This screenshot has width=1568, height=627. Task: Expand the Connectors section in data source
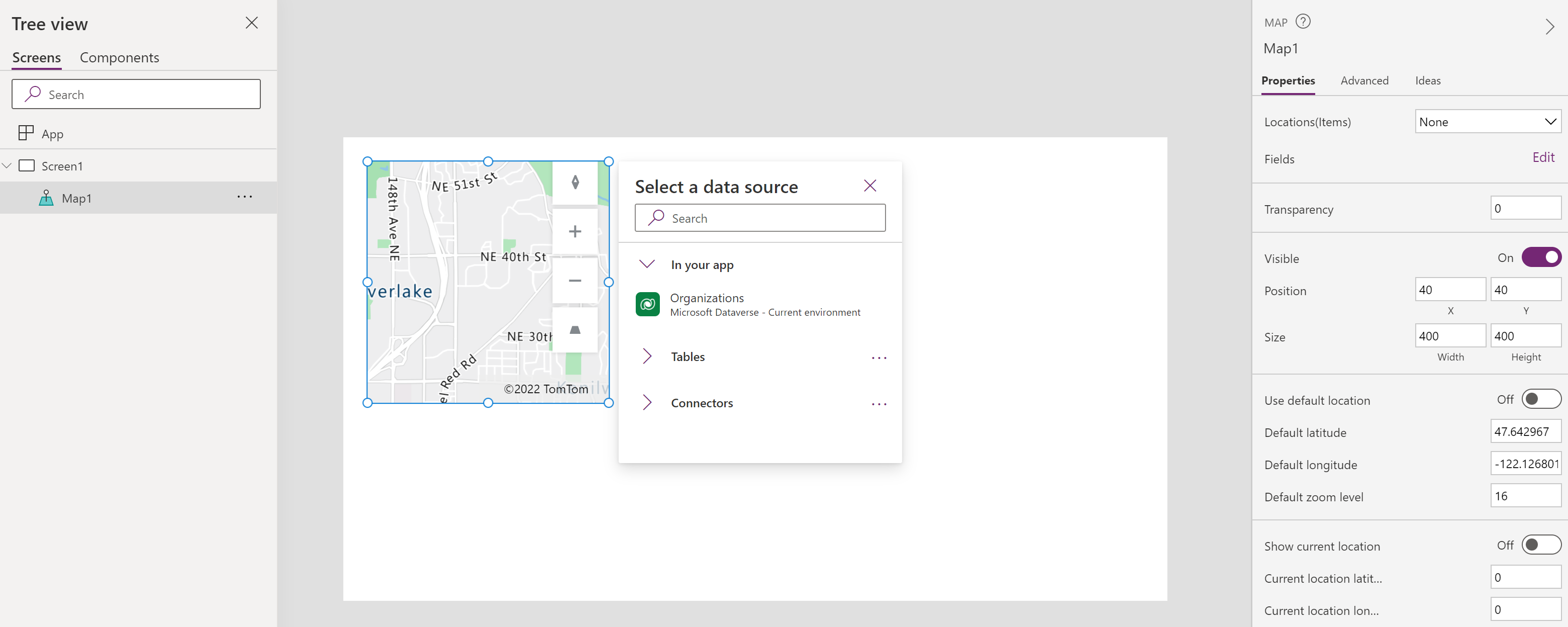(x=648, y=402)
